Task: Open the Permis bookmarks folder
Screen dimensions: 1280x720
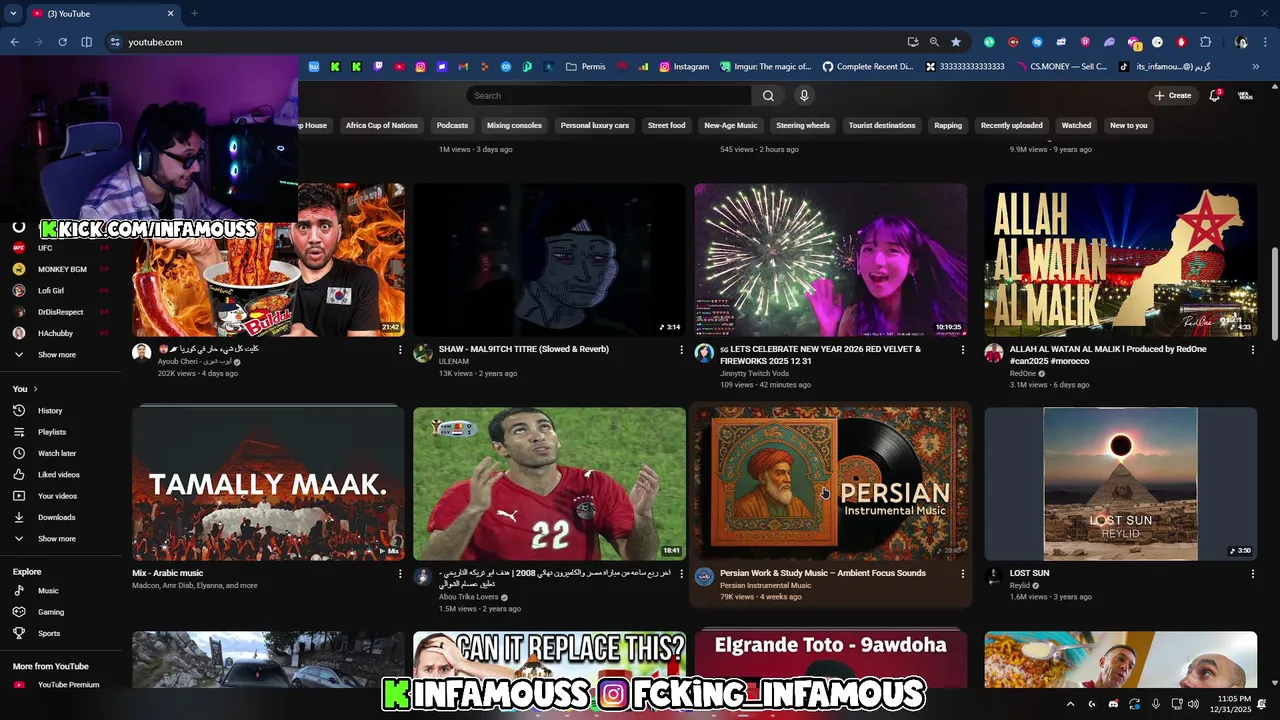Action: click(x=586, y=67)
